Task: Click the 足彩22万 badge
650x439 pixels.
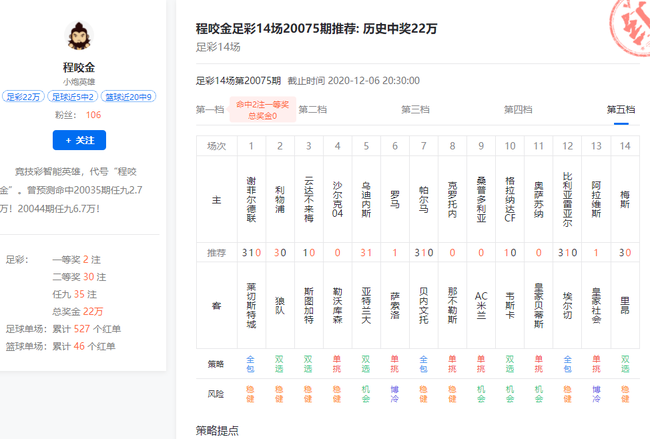Action: tap(23, 97)
